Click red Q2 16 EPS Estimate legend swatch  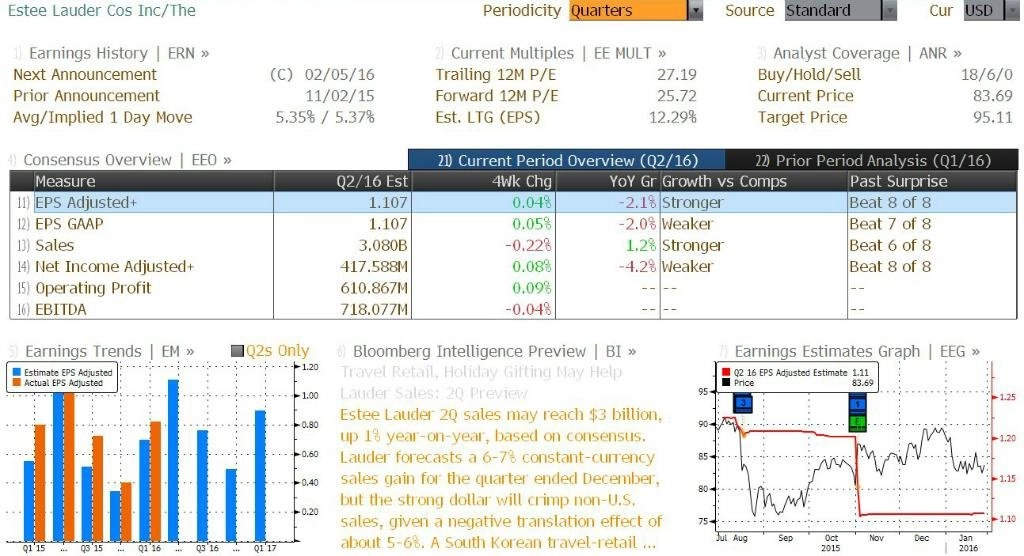pos(726,372)
